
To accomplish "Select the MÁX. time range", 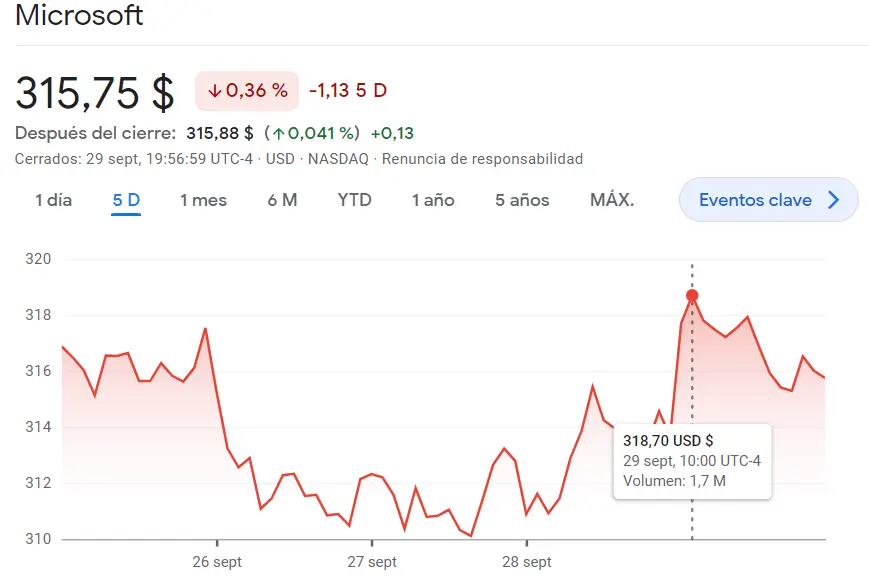I will point(611,199).
